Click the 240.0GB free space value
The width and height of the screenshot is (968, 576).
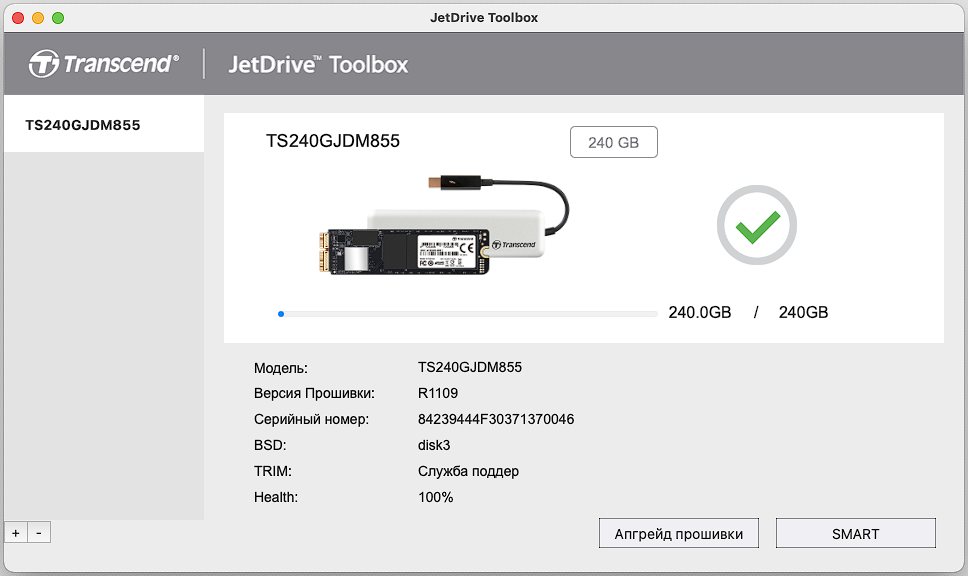(x=699, y=312)
